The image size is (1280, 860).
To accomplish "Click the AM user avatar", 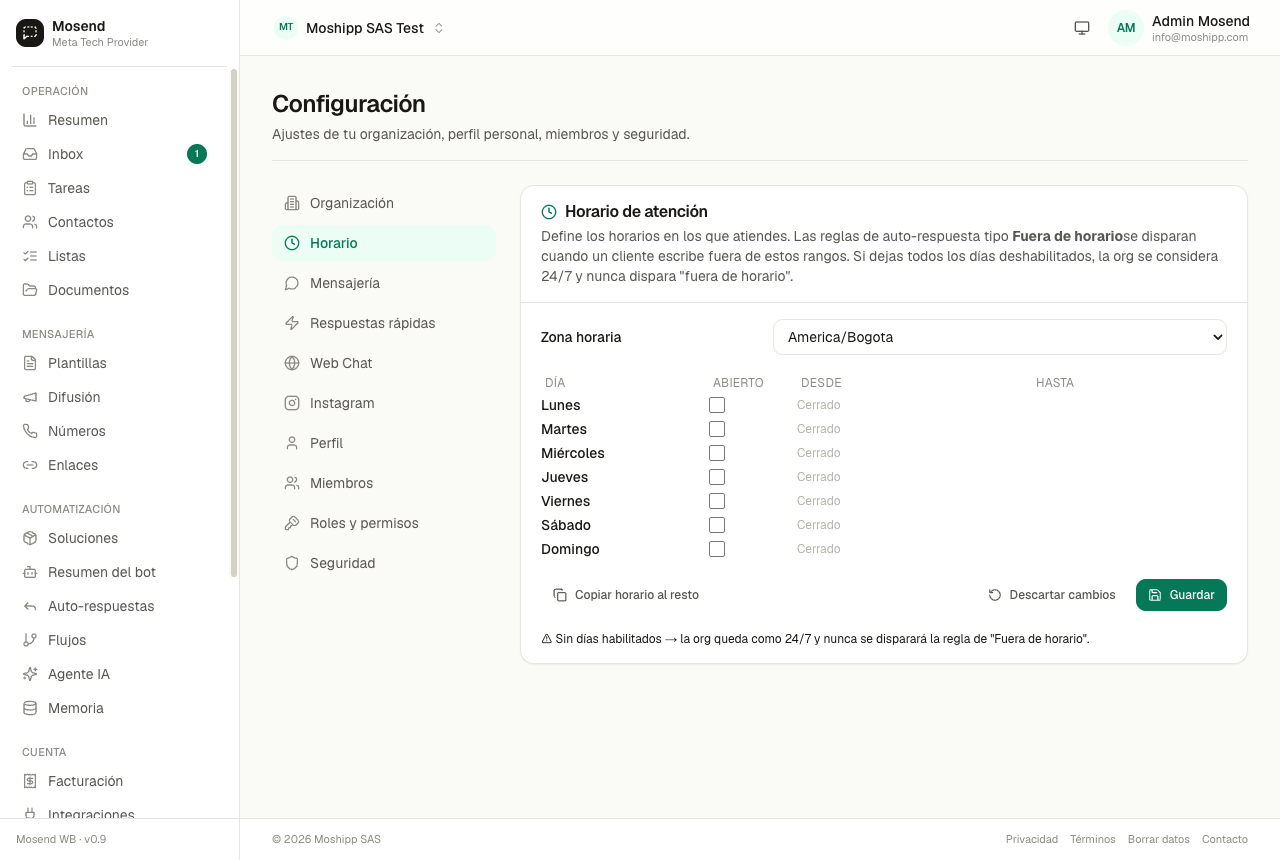I will (1126, 28).
